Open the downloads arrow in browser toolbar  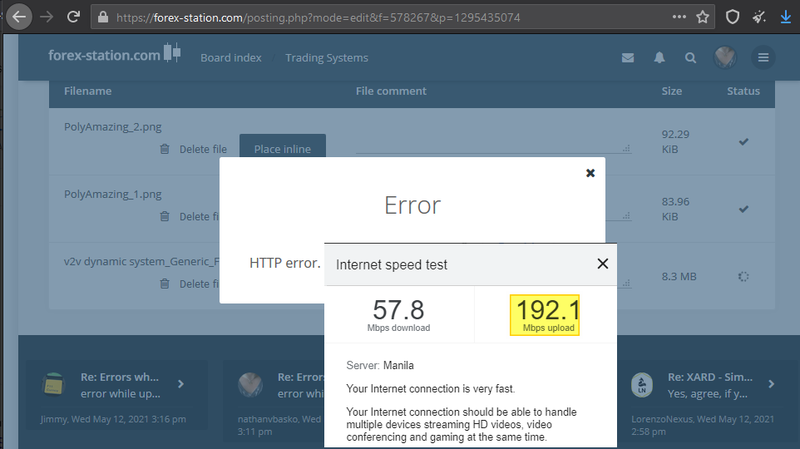click(786, 17)
